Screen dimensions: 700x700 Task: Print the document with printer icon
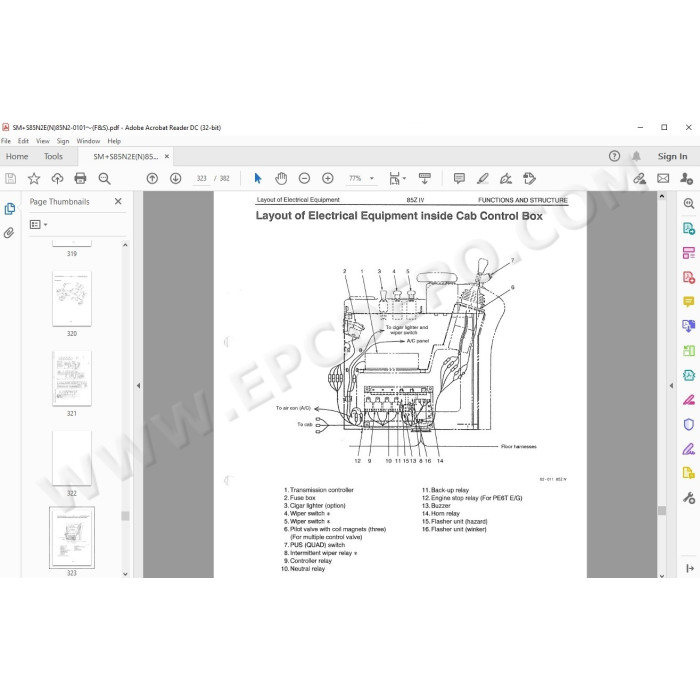coord(80,179)
